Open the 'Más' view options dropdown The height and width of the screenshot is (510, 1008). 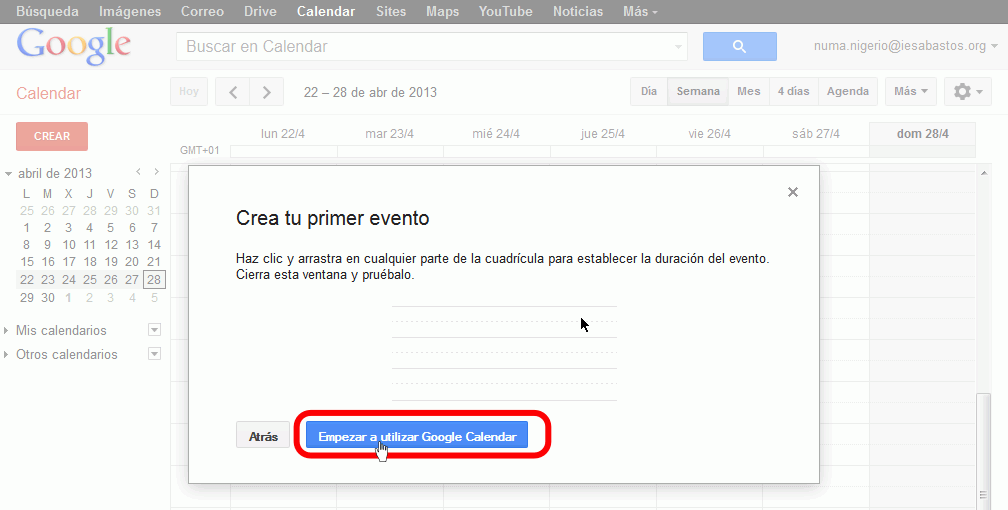click(x=910, y=91)
